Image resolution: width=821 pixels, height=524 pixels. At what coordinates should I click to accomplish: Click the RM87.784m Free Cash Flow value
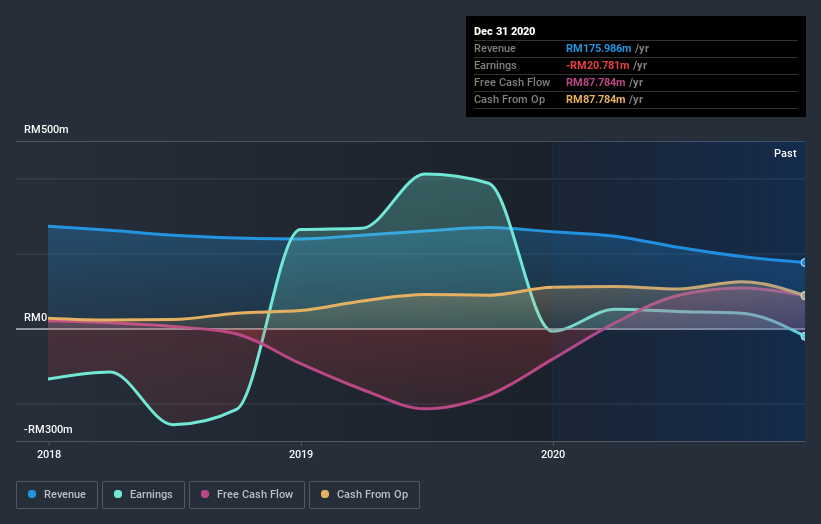pyautogui.click(x=595, y=82)
